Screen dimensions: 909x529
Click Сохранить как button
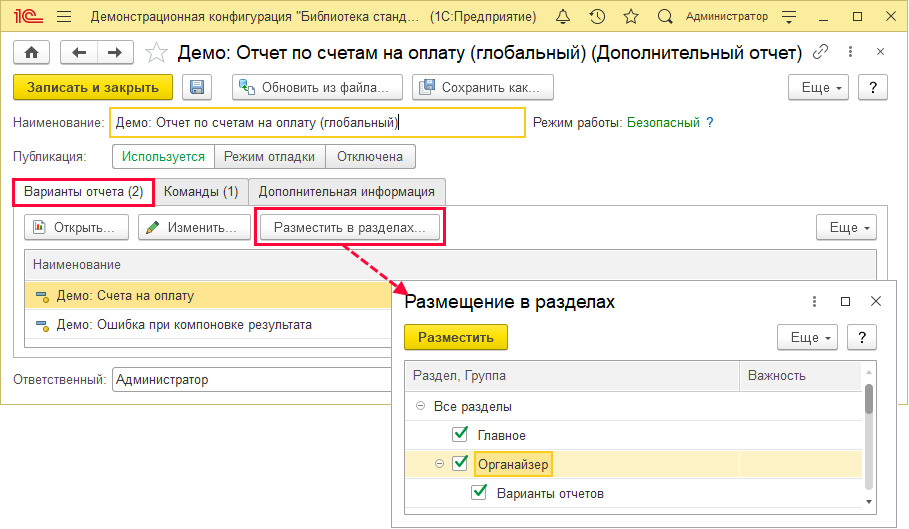483,87
